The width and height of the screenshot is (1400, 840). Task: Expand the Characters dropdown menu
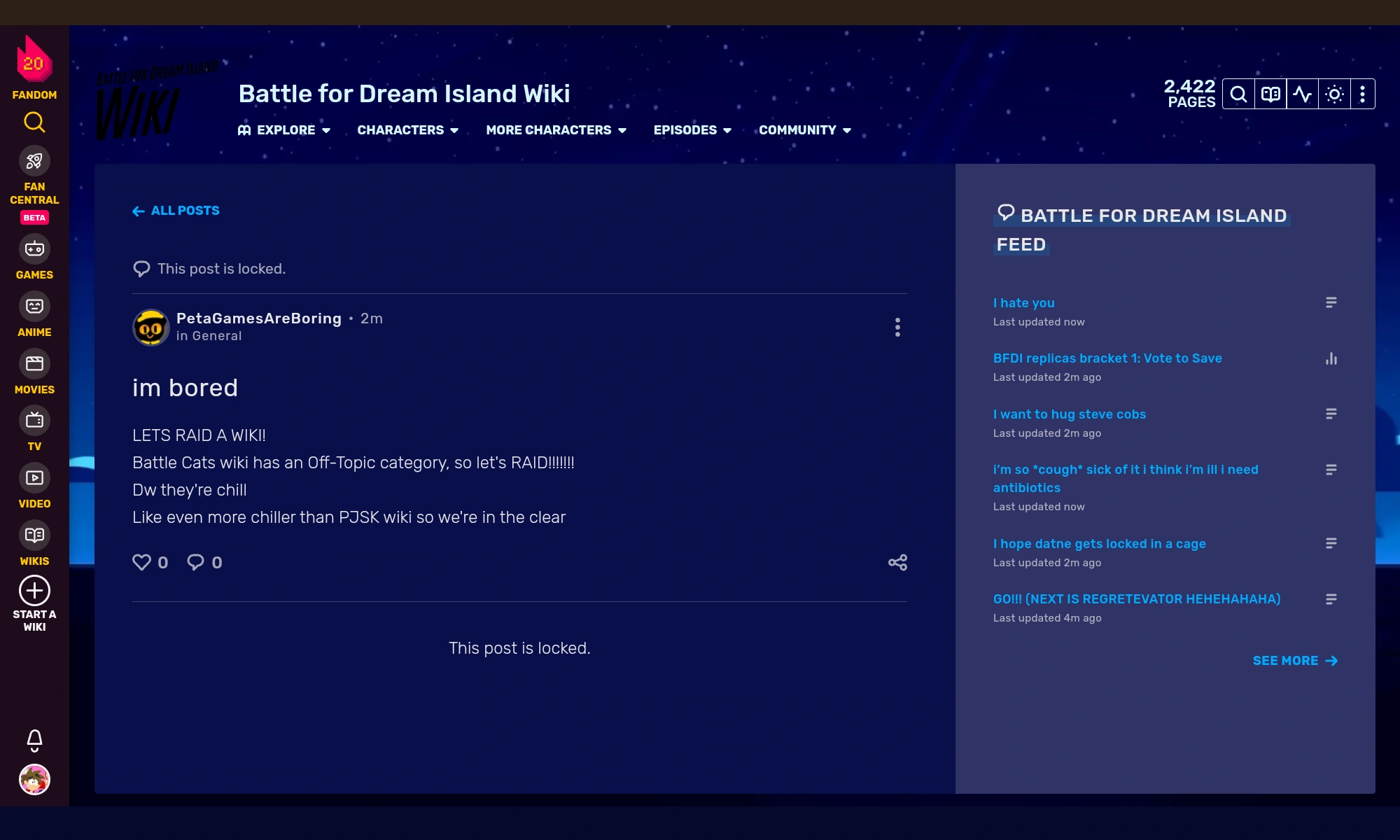[408, 130]
